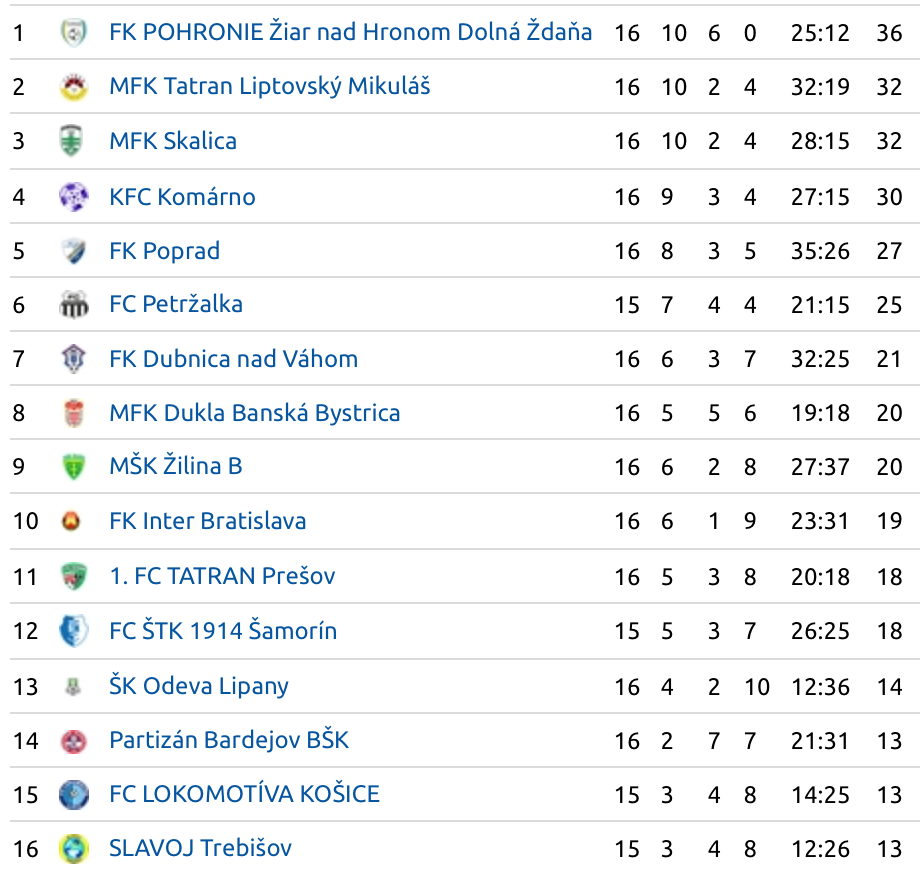Screen dimensions: 920x888
Task: Click the MŠK Žilina B green shield icon
Action: [74, 467]
